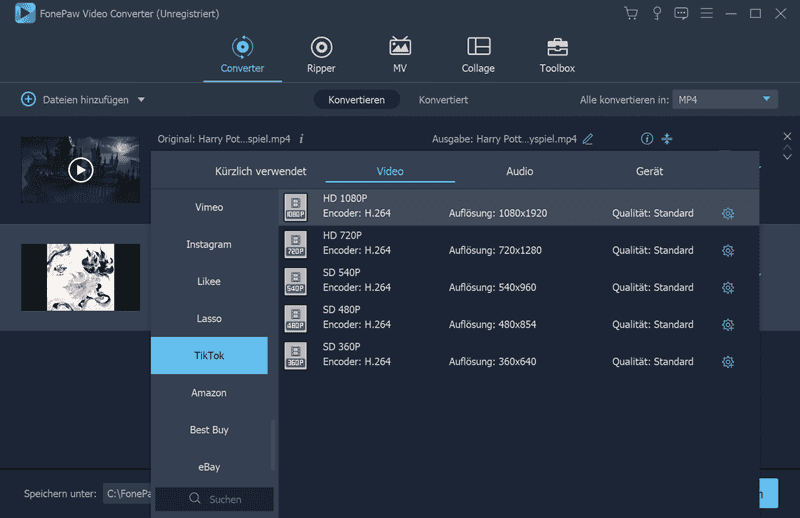Viewport: 800px width, 518px height.
Task: Choose the SD 540P preset
Action: pyautogui.click(x=519, y=281)
